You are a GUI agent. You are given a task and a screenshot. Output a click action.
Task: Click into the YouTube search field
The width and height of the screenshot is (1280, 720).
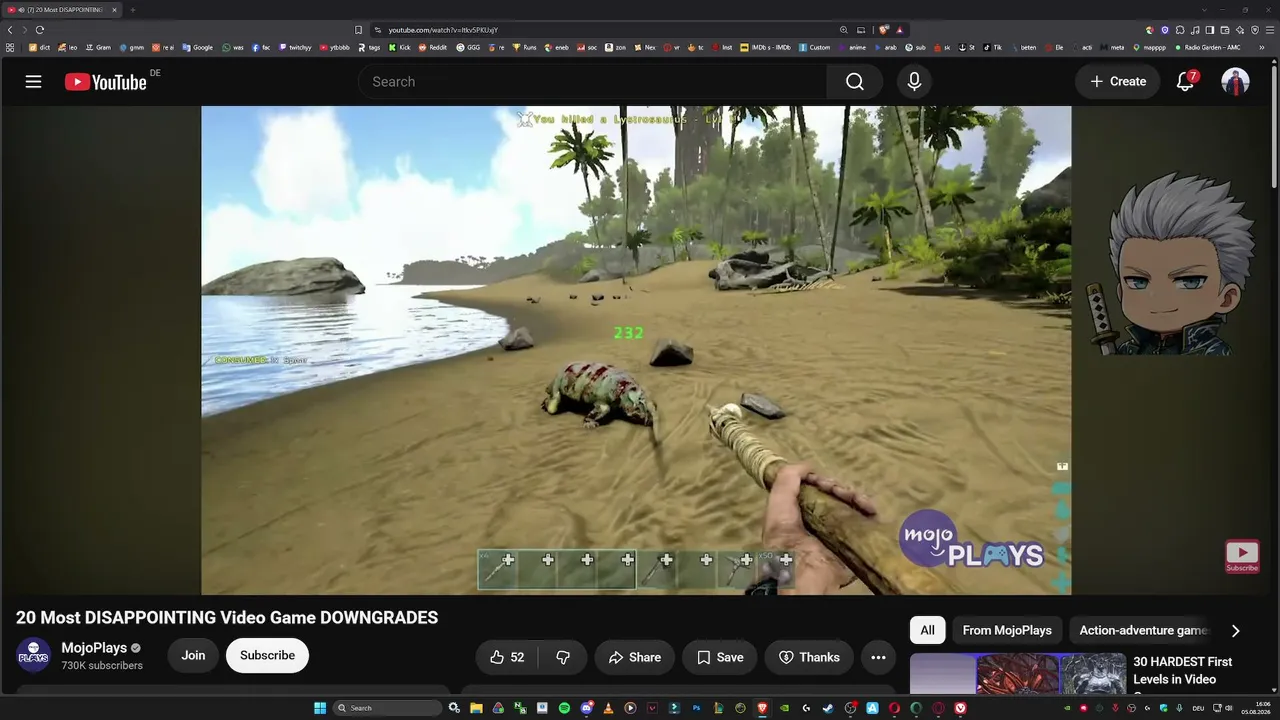pos(592,82)
